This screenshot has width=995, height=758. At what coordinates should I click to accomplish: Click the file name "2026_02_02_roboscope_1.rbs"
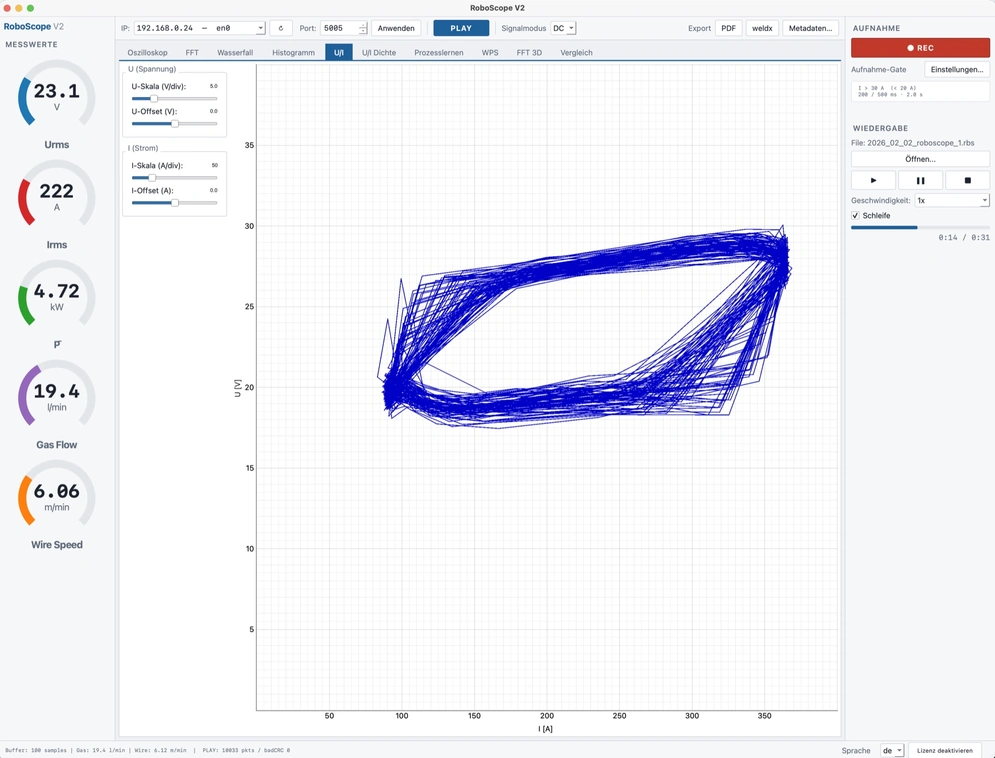pyautogui.click(x=921, y=143)
